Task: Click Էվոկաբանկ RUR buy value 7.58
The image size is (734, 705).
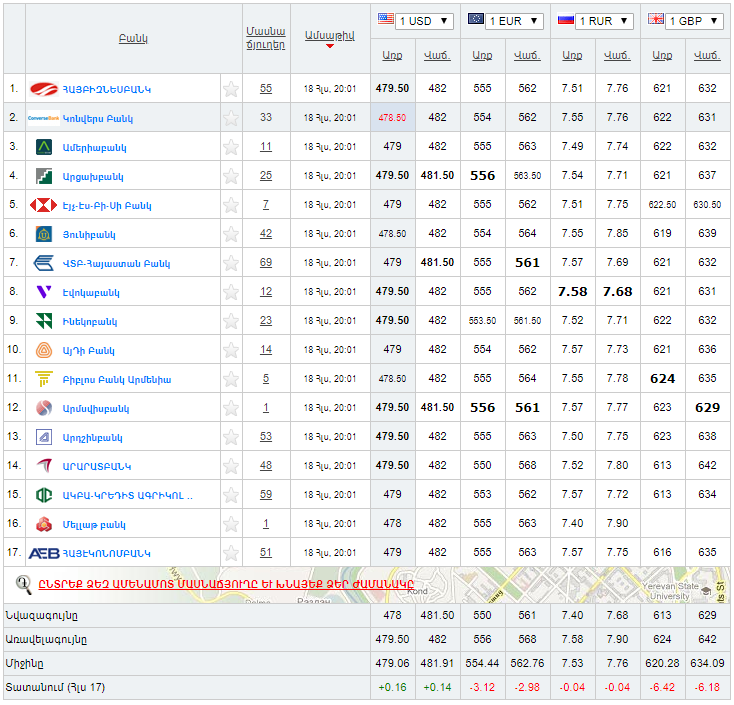Action: click(572, 292)
